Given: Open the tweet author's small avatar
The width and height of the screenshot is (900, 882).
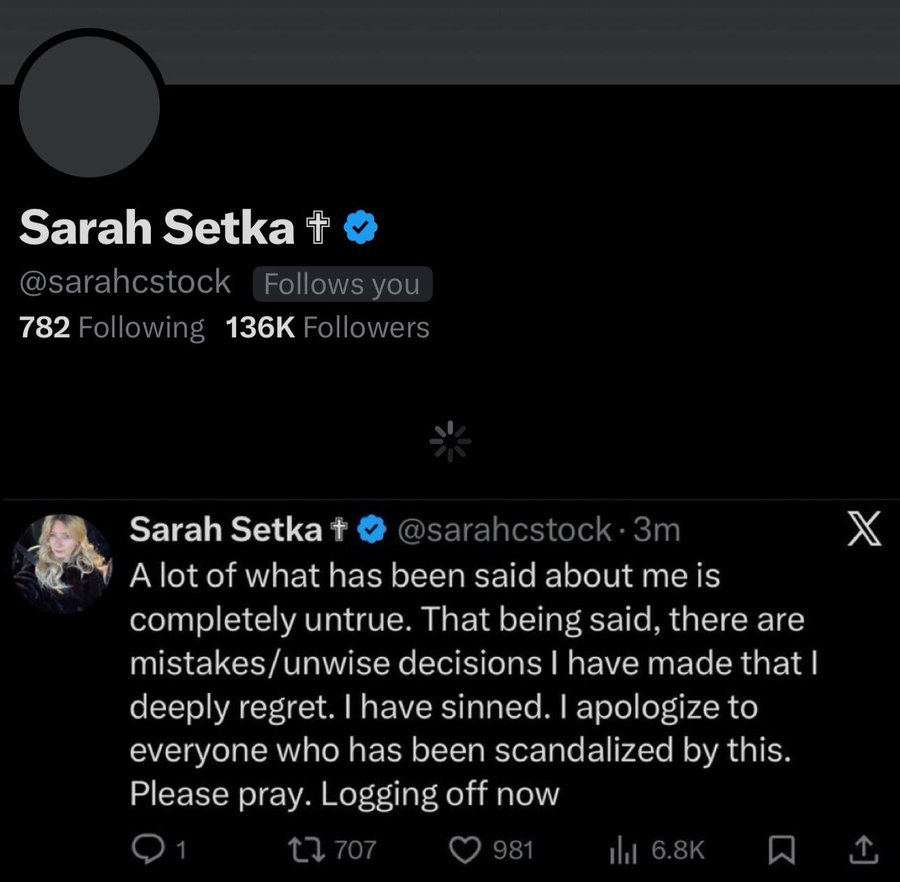Looking at the screenshot, I should click(x=62, y=562).
